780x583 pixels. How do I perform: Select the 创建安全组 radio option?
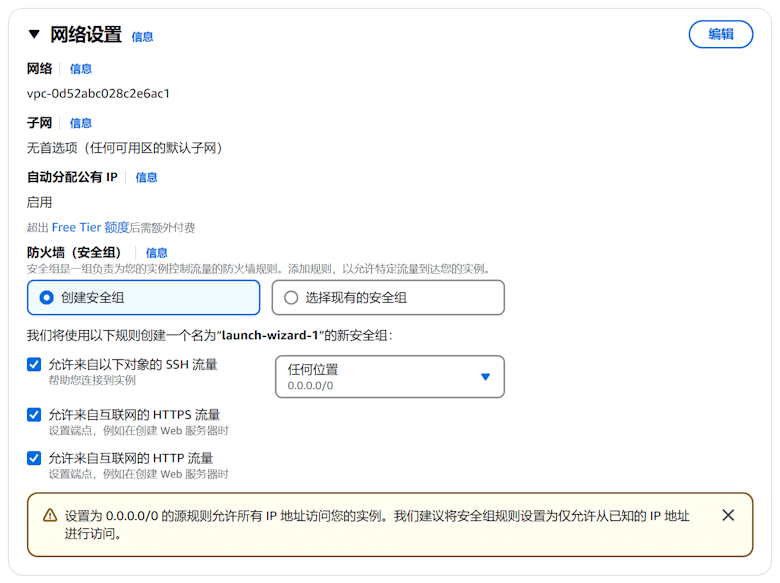point(46,297)
